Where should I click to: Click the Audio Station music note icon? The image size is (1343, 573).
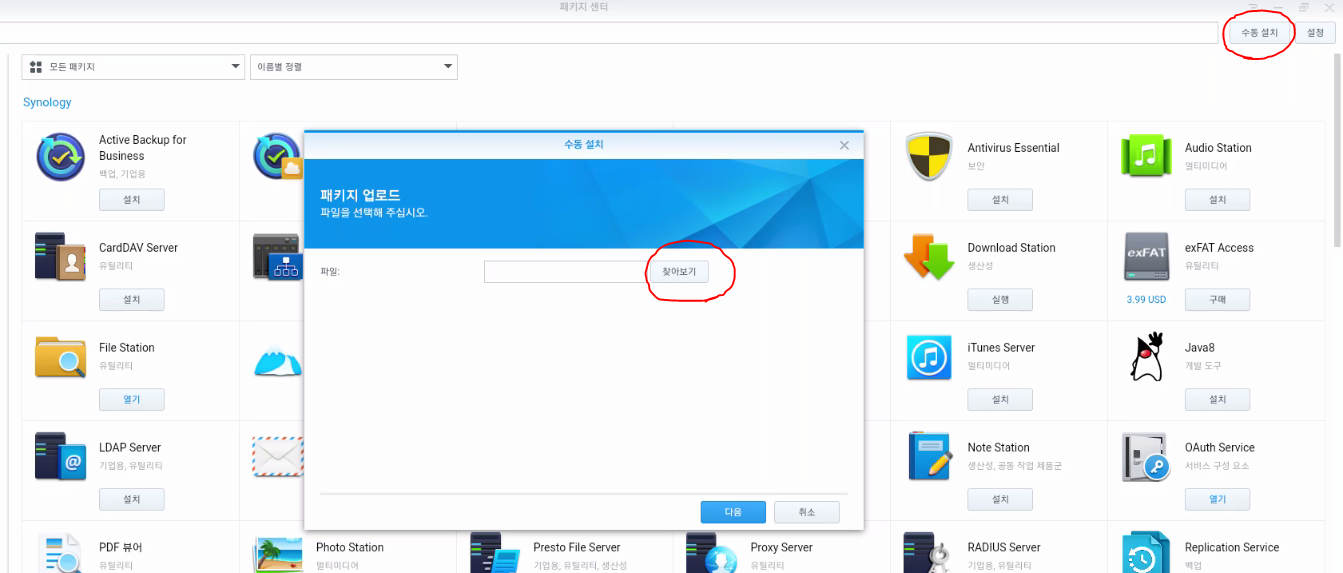coord(1146,156)
